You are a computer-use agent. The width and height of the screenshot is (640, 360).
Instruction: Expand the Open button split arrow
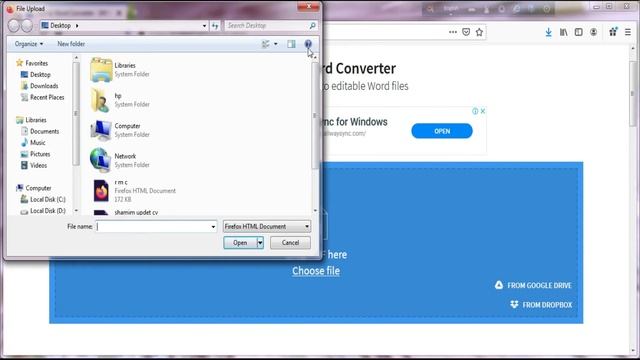(260, 243)
